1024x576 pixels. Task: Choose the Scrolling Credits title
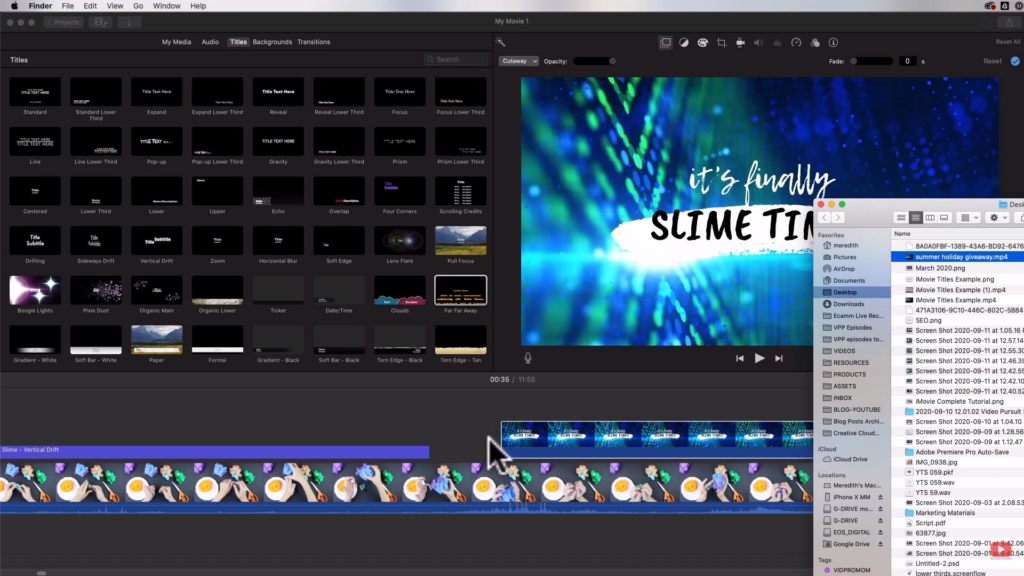click(460, 191)
